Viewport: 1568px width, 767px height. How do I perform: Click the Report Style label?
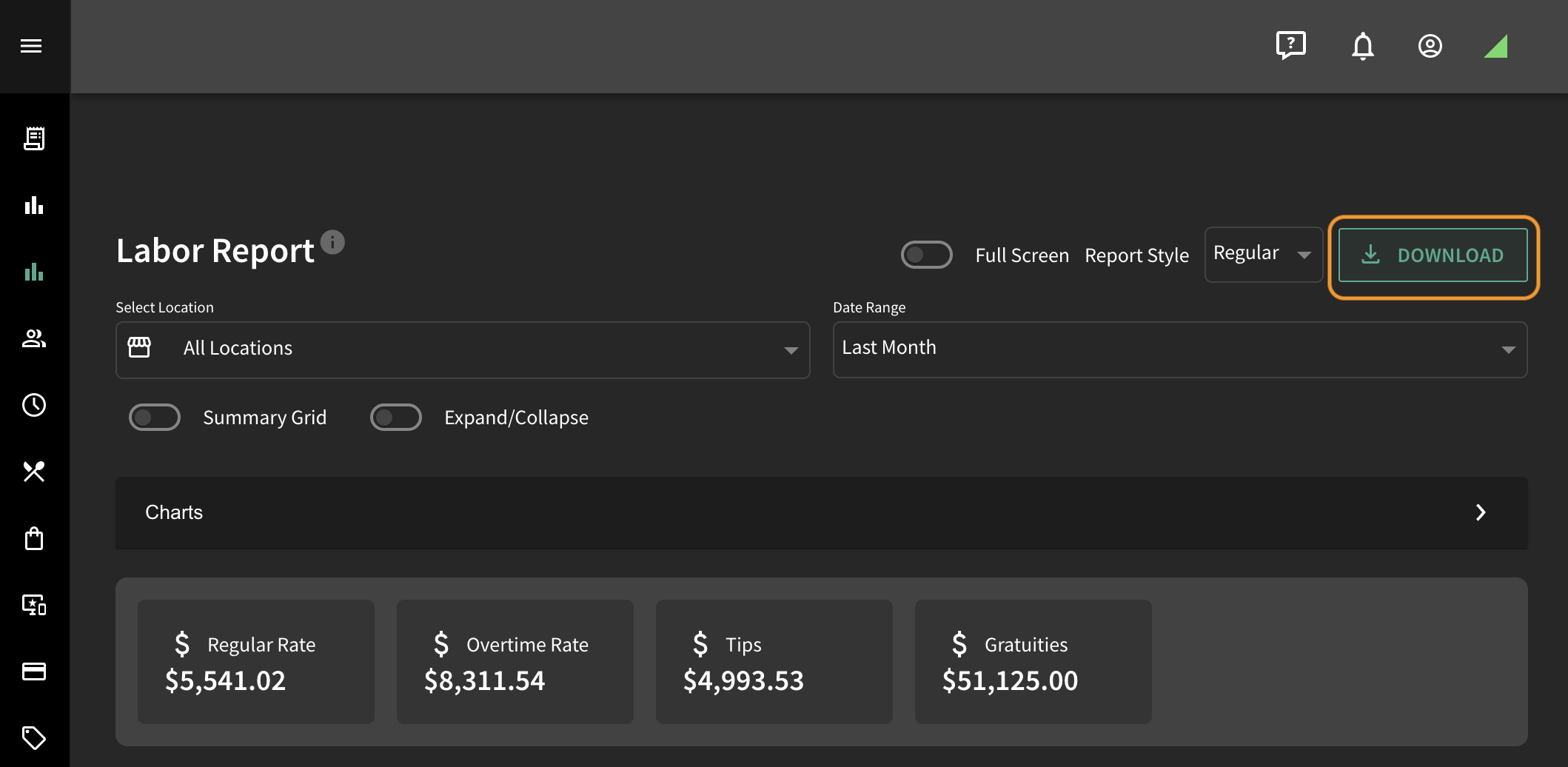coord(1136,255)
